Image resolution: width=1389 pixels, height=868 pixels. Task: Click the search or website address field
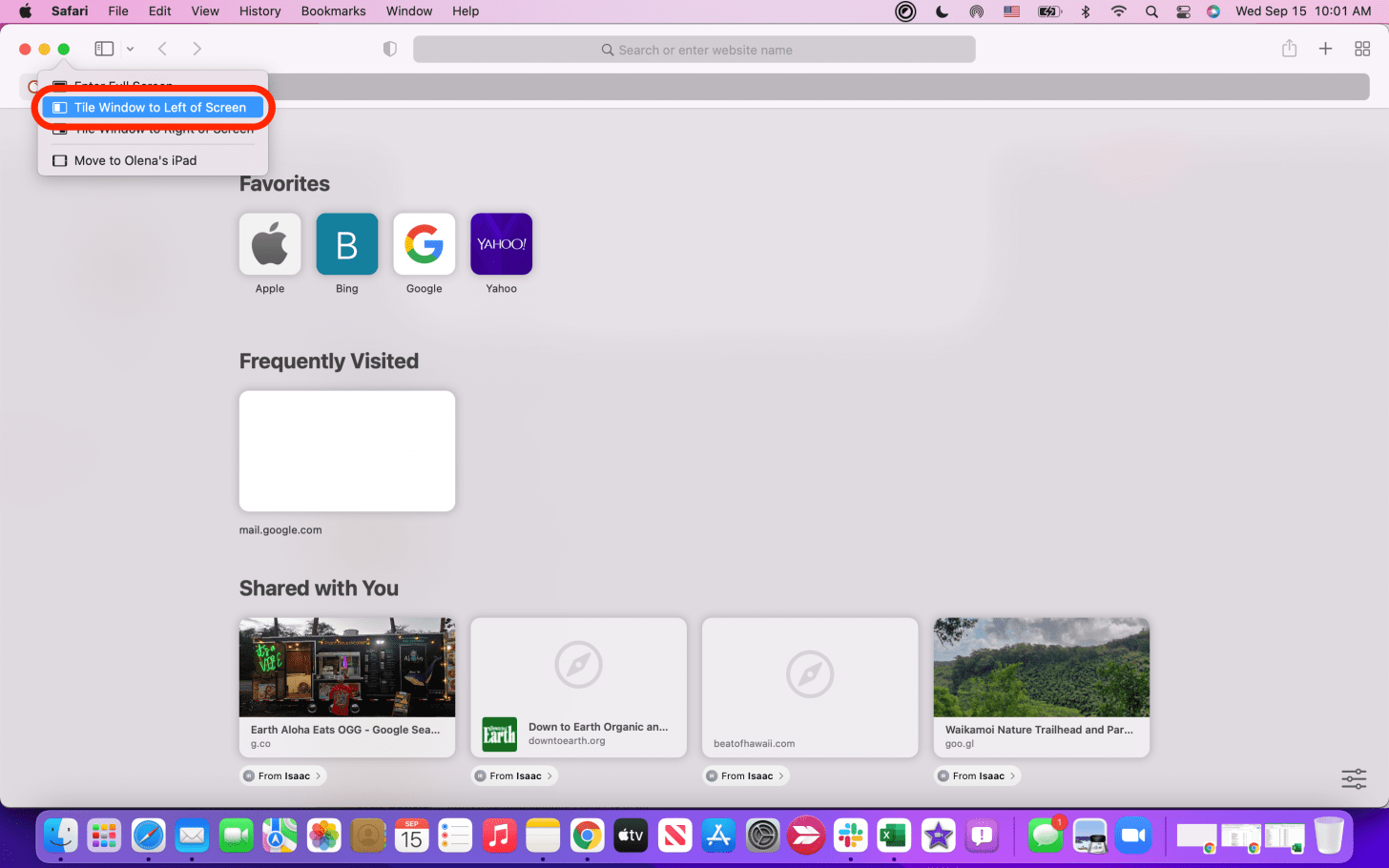tap(694, 50)
